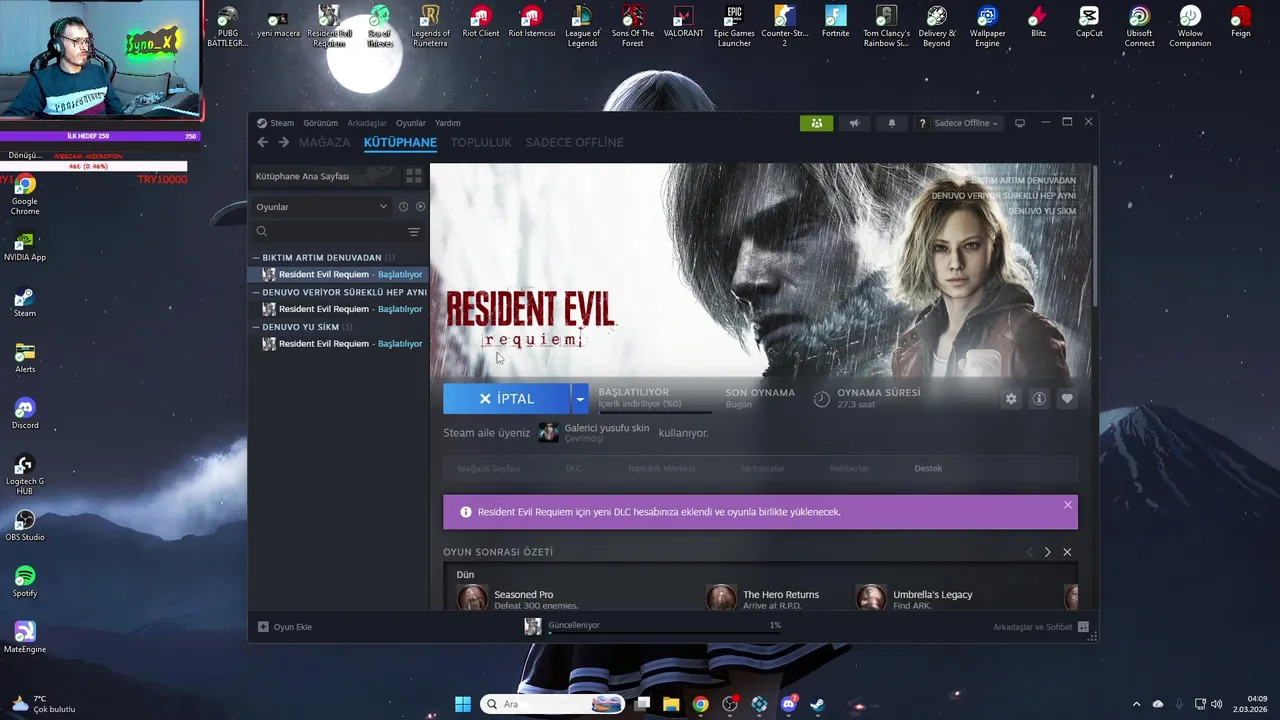
Task: Open Epic Games Launcher desktop shortcut
Action: tap(734, 26)
